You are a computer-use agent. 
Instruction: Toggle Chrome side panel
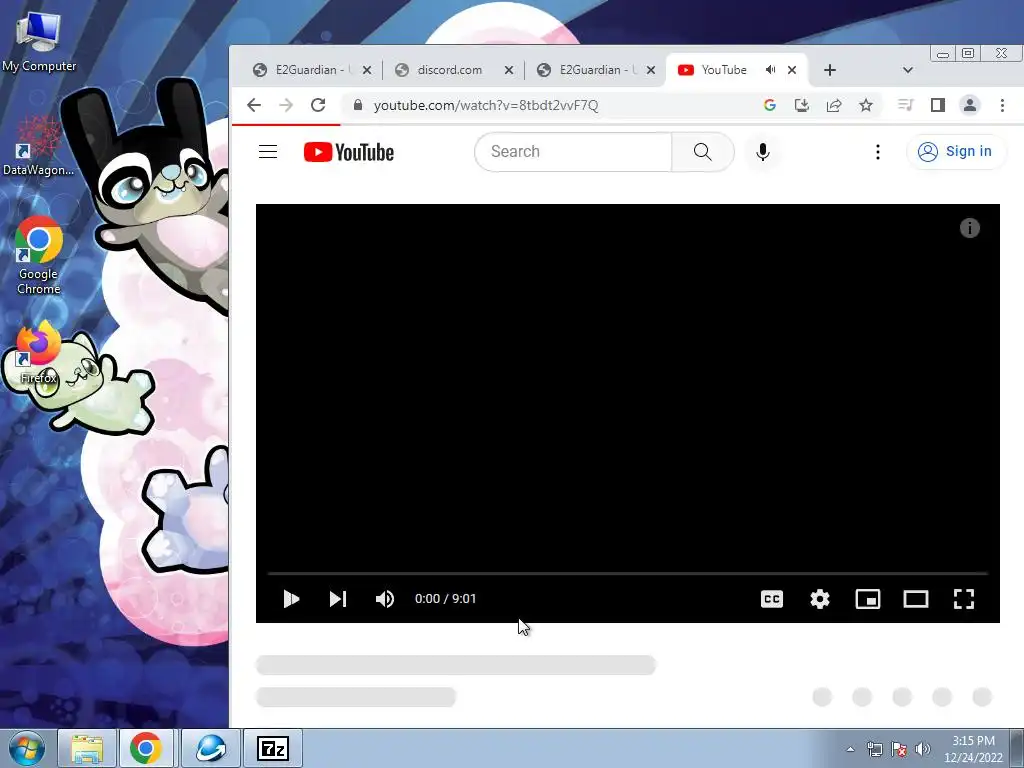(x=938, y=105)
